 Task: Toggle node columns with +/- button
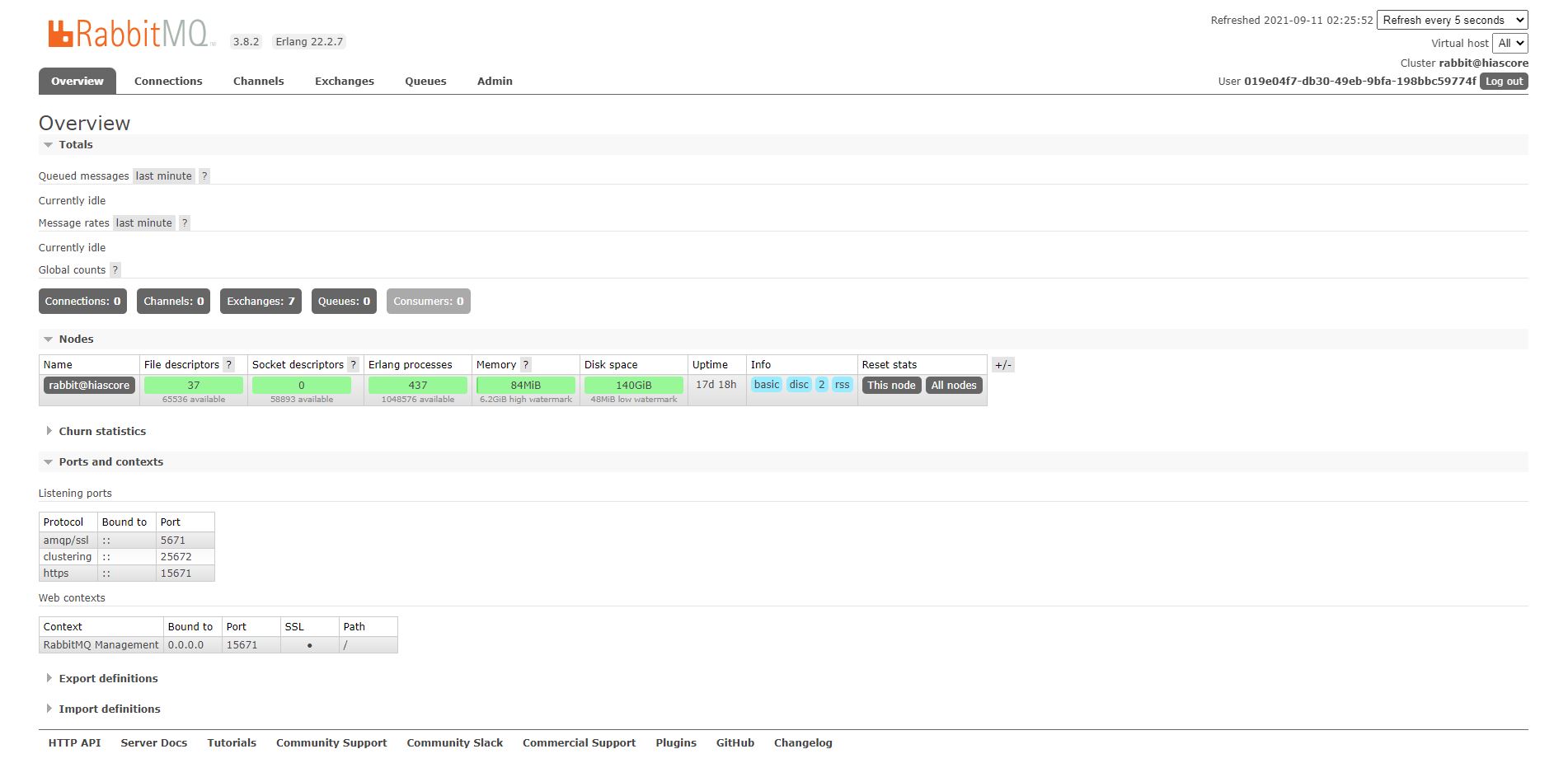tap(1002, 364)
